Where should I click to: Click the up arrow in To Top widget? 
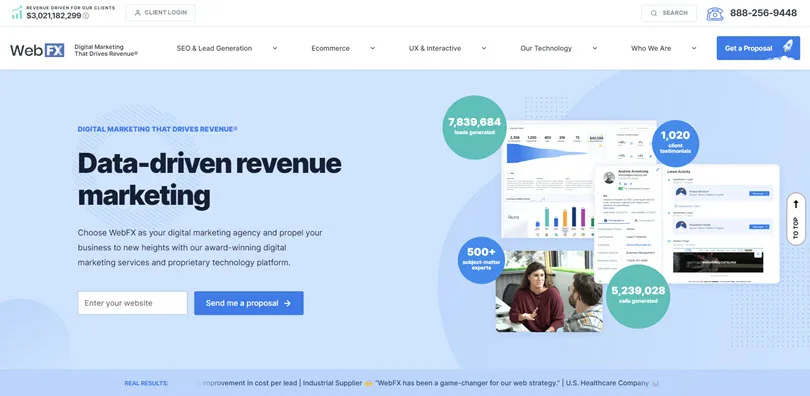click(x=796, y=204)
